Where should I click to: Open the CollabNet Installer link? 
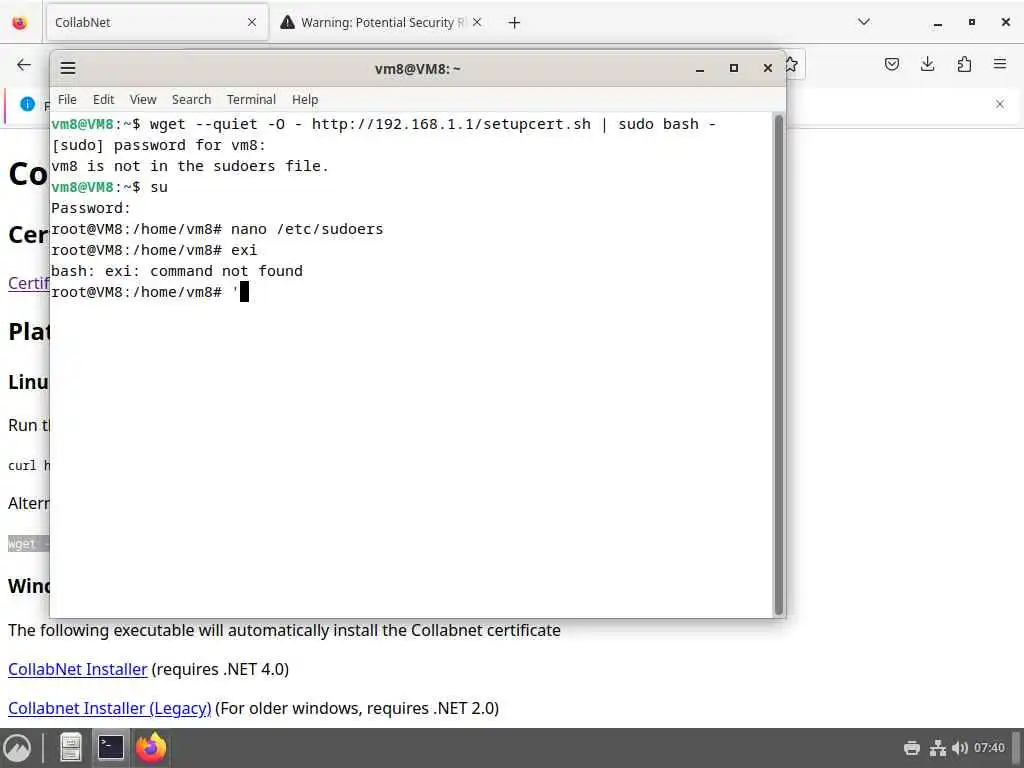(78, 669)
